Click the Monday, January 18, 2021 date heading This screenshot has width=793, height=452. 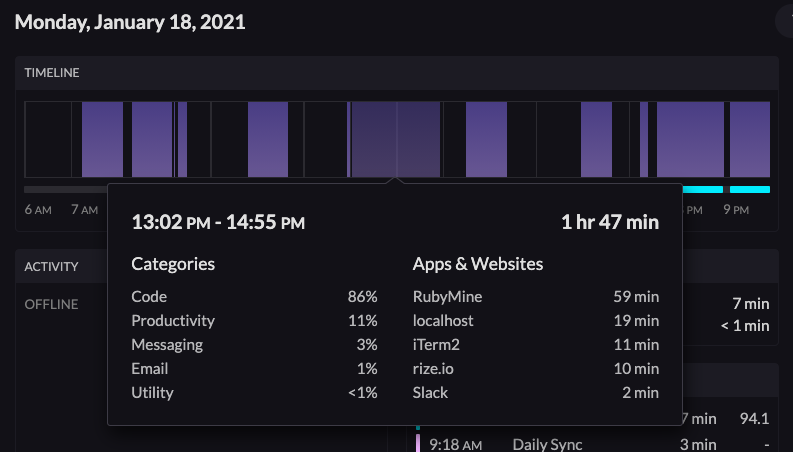click(x=130, y=21)
